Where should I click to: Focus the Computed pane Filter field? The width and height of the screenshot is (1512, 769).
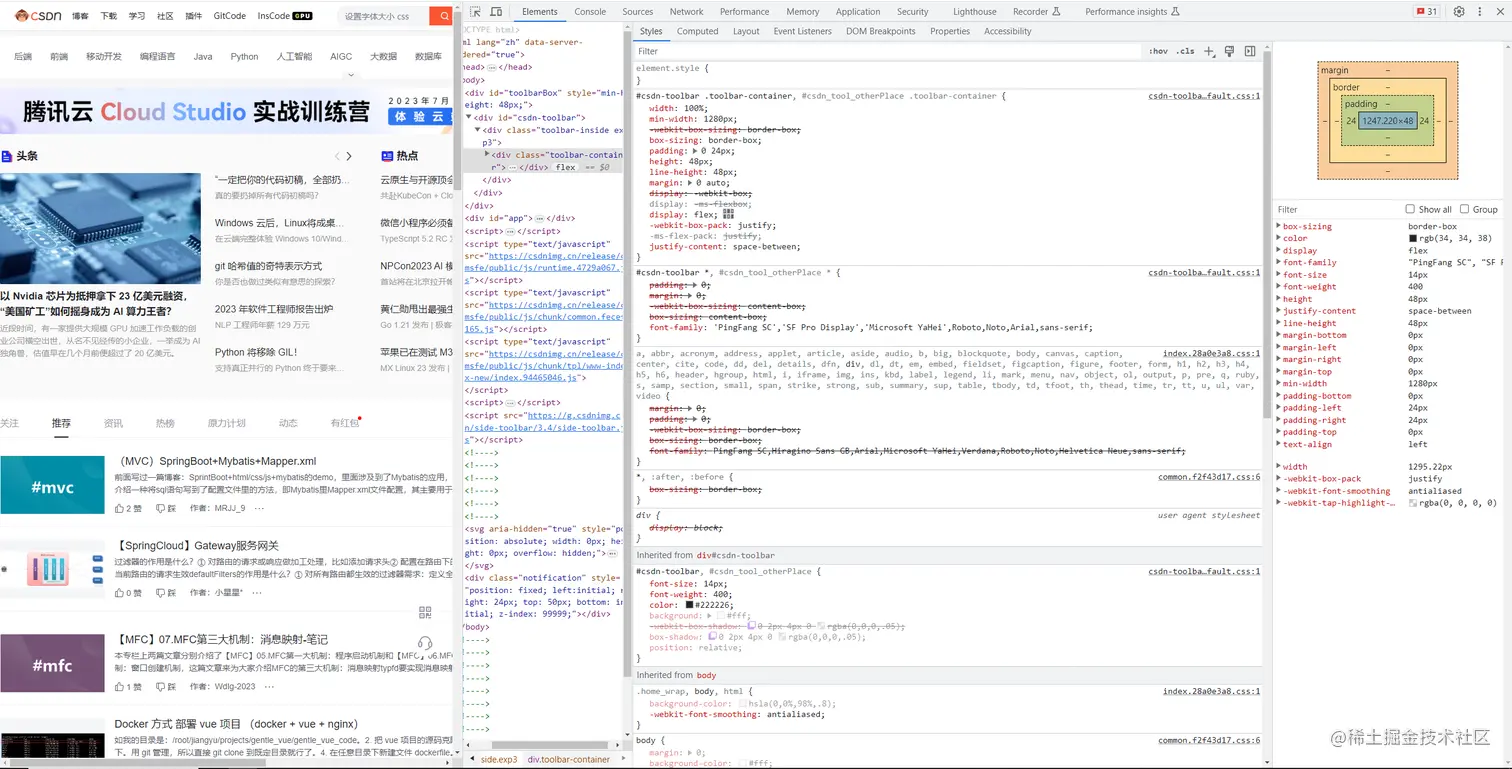coord(1336,209)
